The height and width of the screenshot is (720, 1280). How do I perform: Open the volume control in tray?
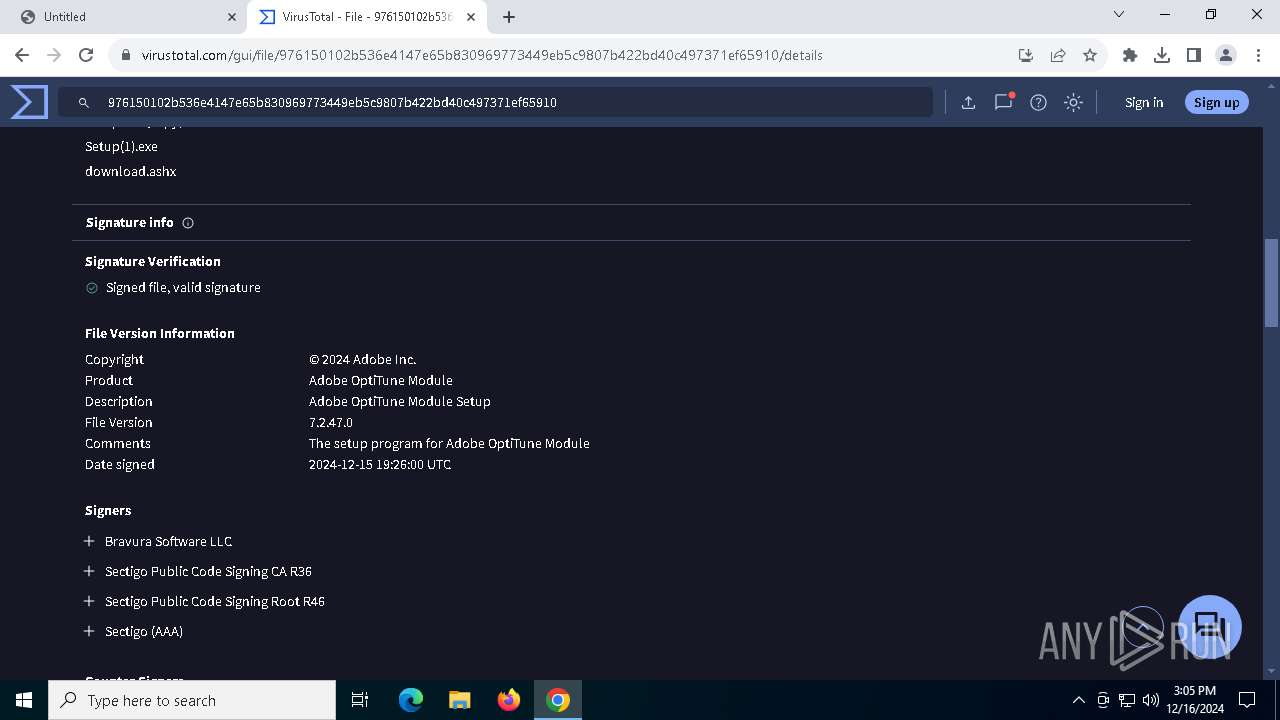pos(1151,700)
